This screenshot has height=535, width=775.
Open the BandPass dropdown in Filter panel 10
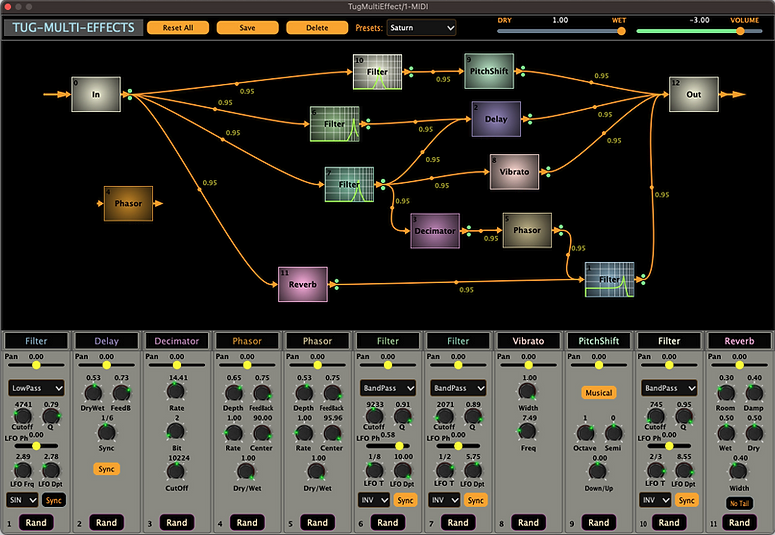[x=669, y=388]
